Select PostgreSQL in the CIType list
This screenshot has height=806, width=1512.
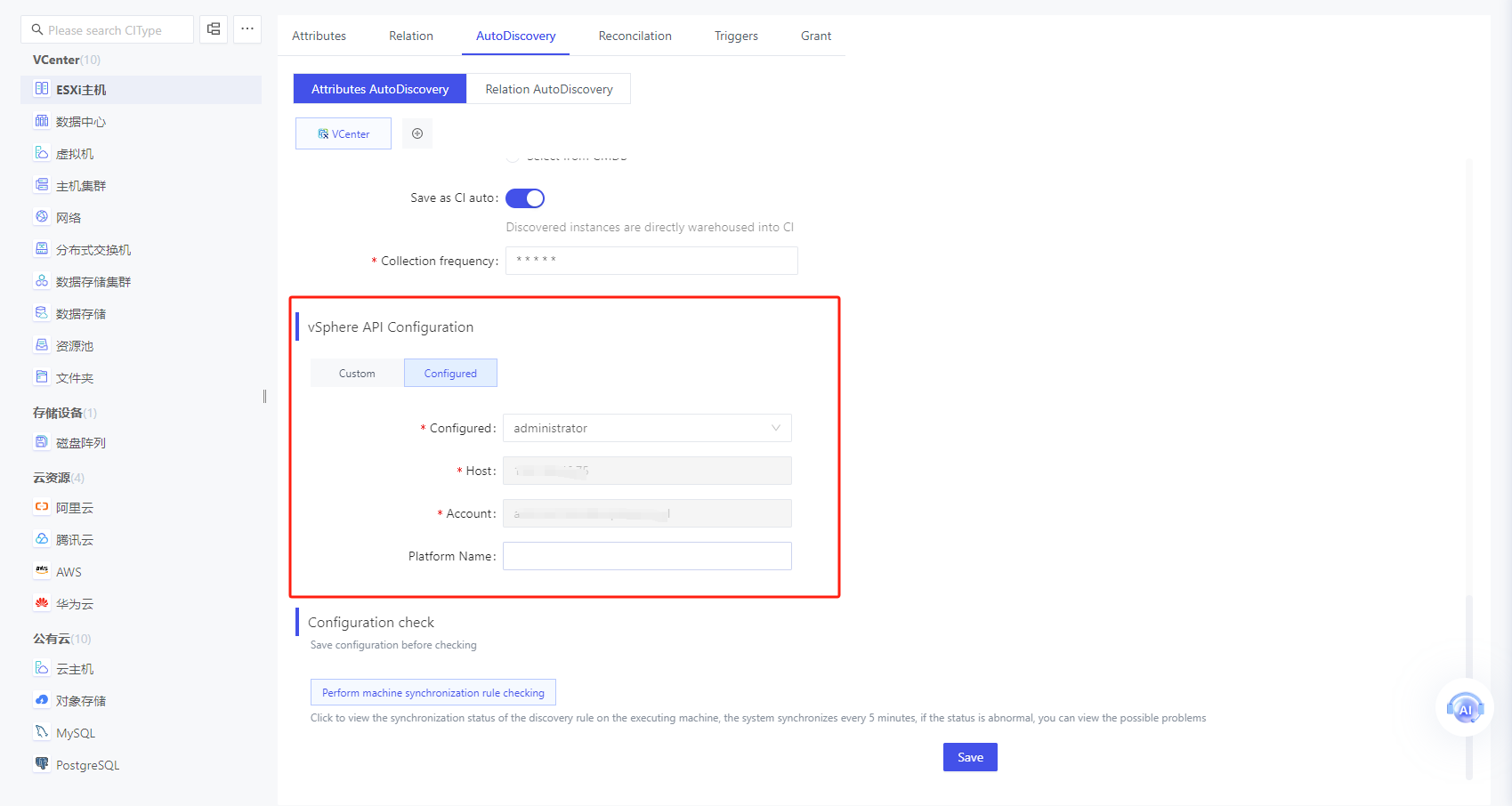coord(141,764)
